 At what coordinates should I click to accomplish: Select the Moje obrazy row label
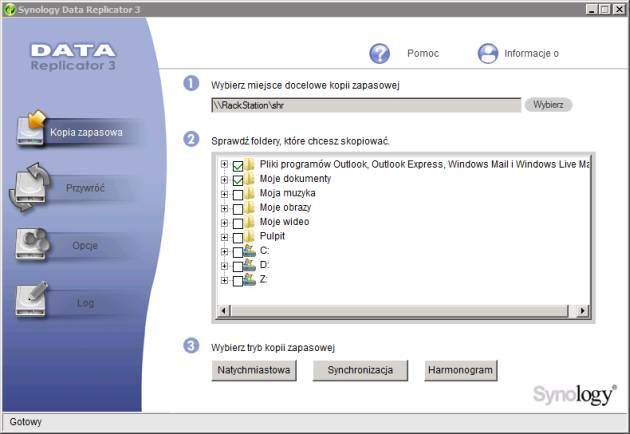click(x=285, y=207)
